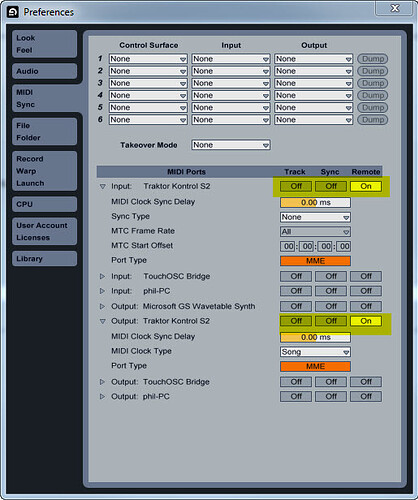418x500 pixels.
Task: Enable Track for Microsoft GS Wavetable Synth
Action: coord(296,306)
